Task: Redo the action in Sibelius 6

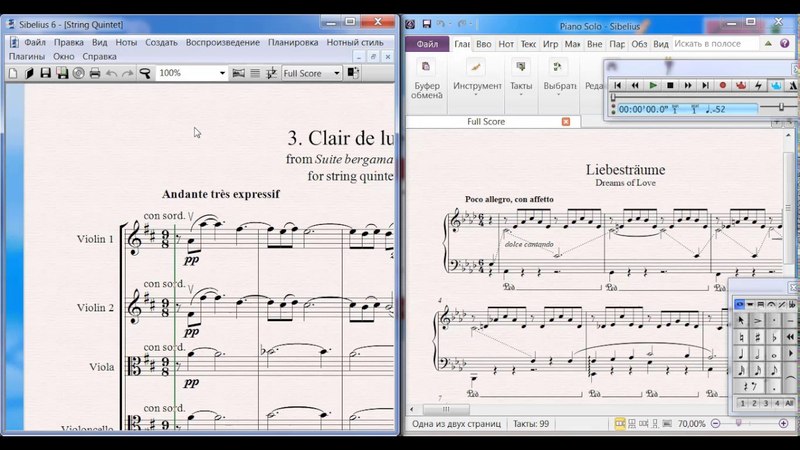Action: 128,73
